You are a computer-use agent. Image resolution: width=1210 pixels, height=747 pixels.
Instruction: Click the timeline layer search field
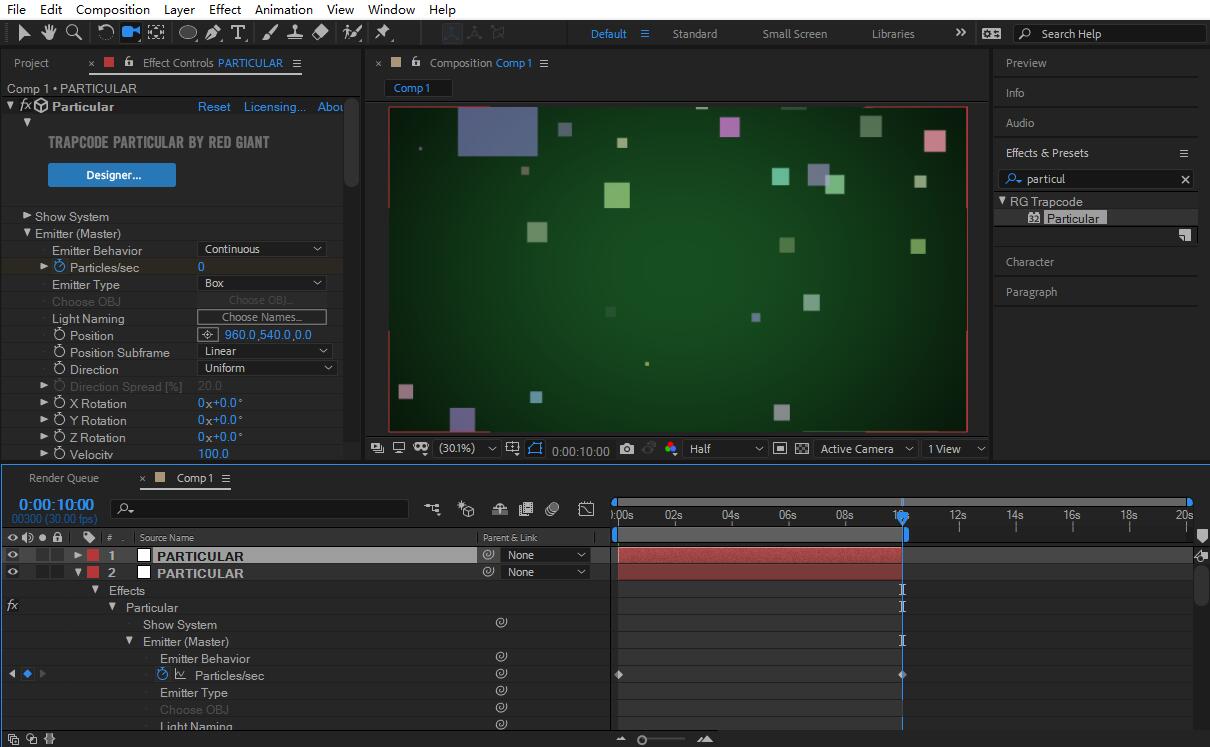pos(260,509)
